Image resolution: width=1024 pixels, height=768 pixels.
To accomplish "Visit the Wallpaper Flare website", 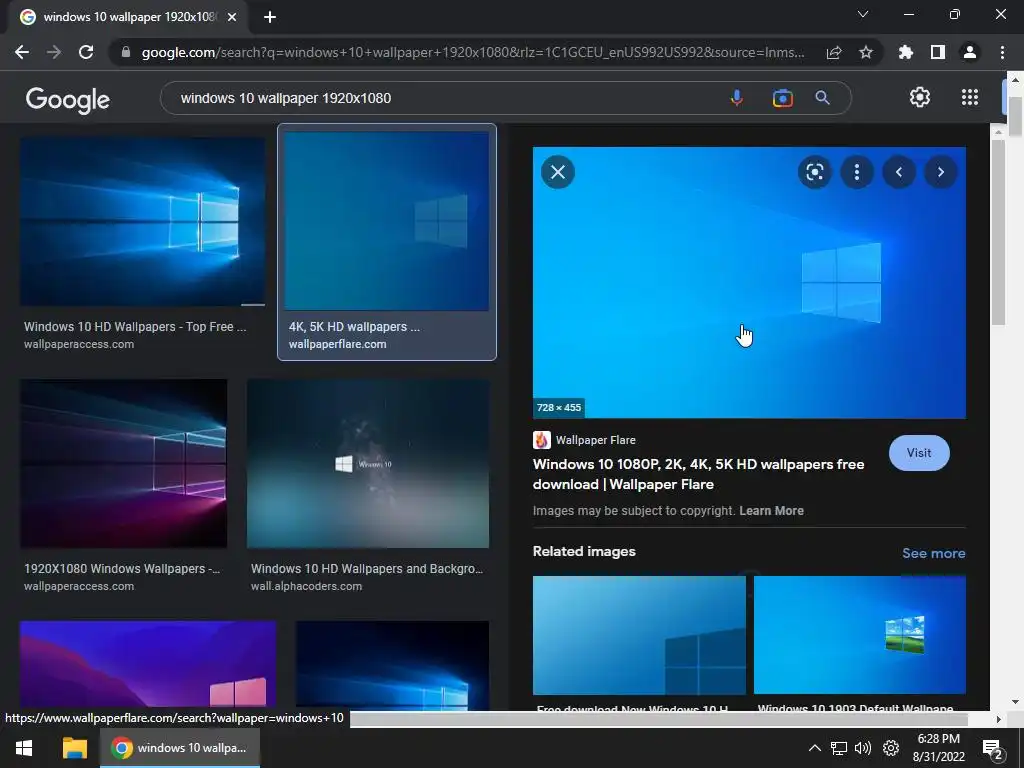I will [919, 453].
